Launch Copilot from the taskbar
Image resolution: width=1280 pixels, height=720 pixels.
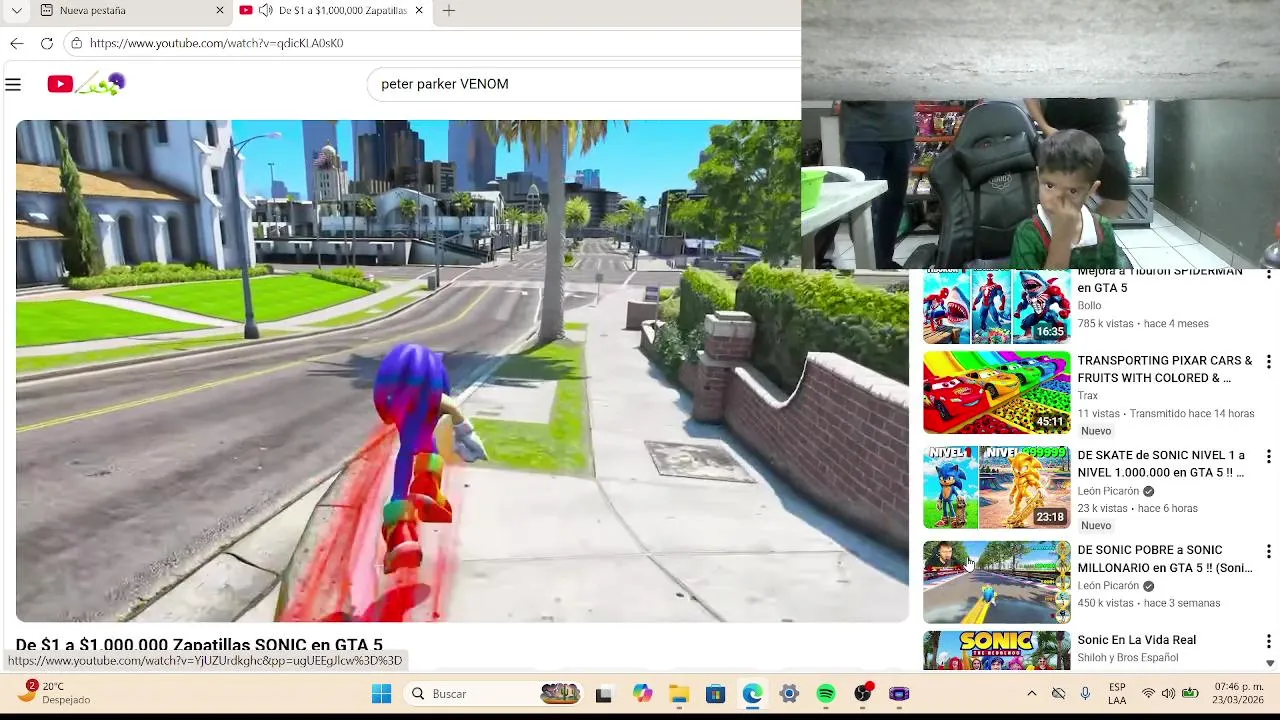click(x=642, y=694)
